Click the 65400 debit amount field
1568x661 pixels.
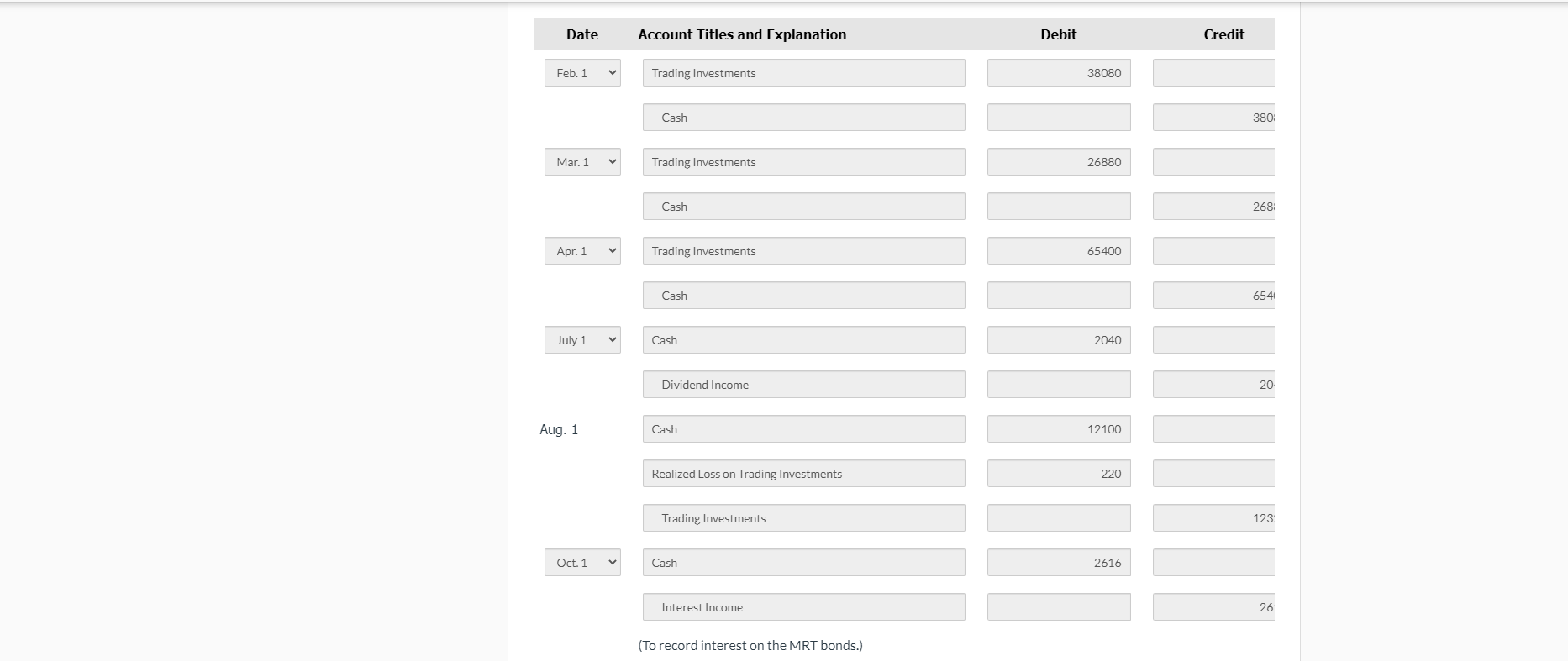point(1058,250)
